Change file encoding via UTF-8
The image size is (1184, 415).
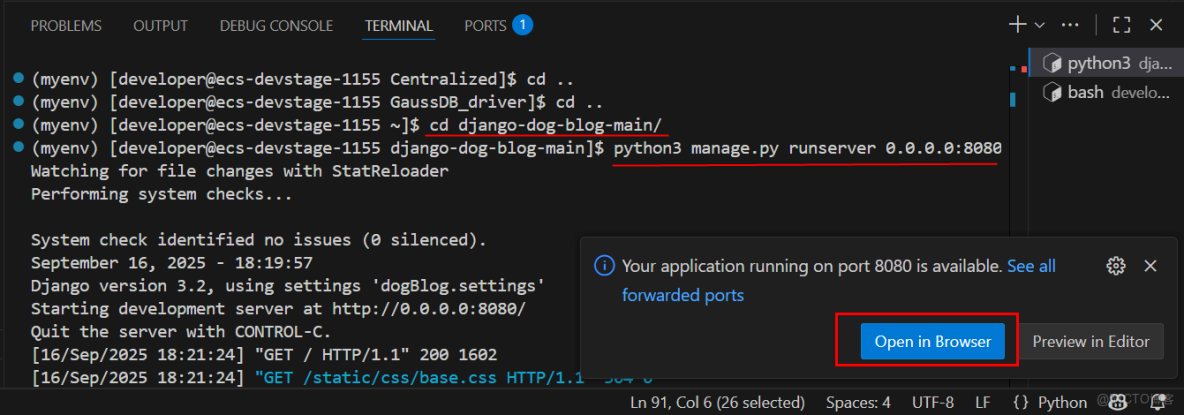932,402
